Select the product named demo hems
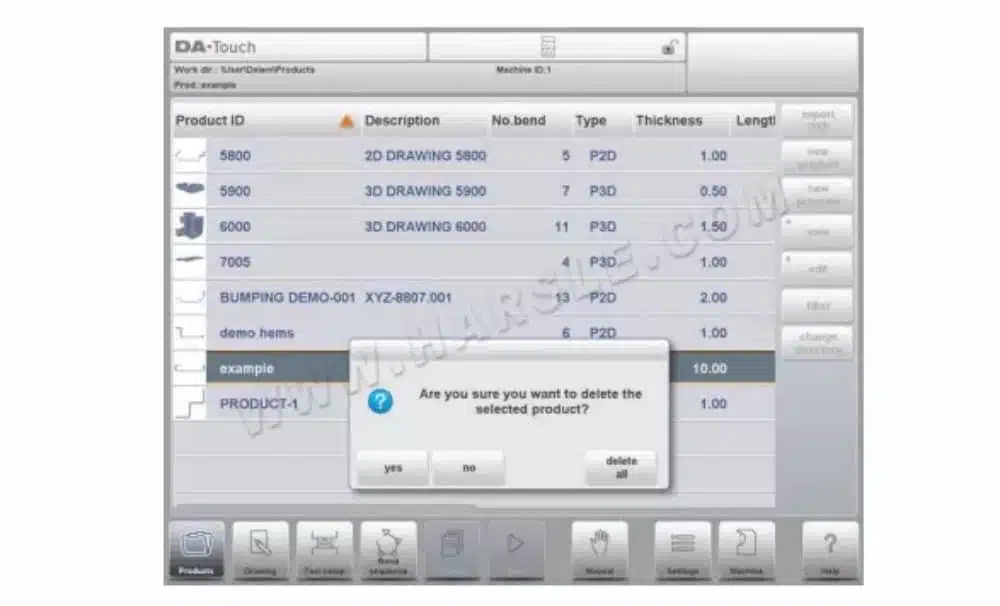The height and width of the screenshot is (606, 1000). (x=256, y=332)
